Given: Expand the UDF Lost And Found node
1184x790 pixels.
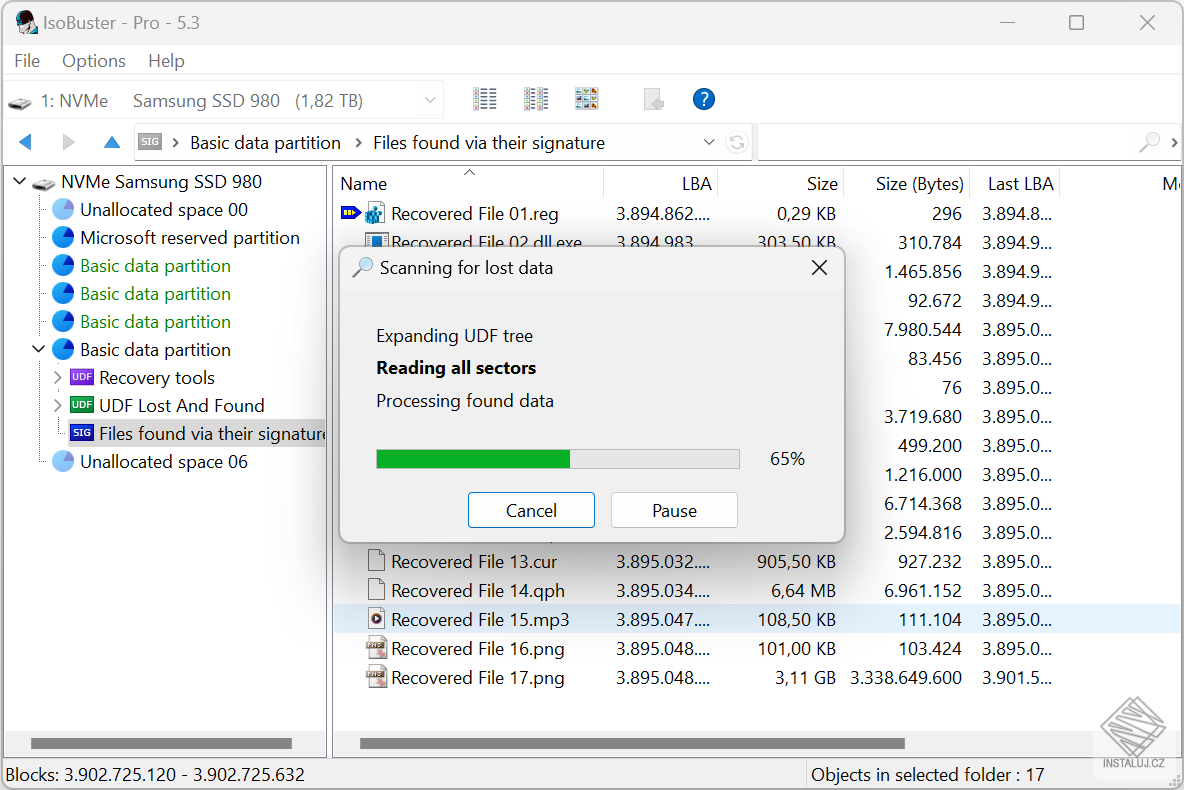Looking at the screenshot, I should tap(58, 405).
